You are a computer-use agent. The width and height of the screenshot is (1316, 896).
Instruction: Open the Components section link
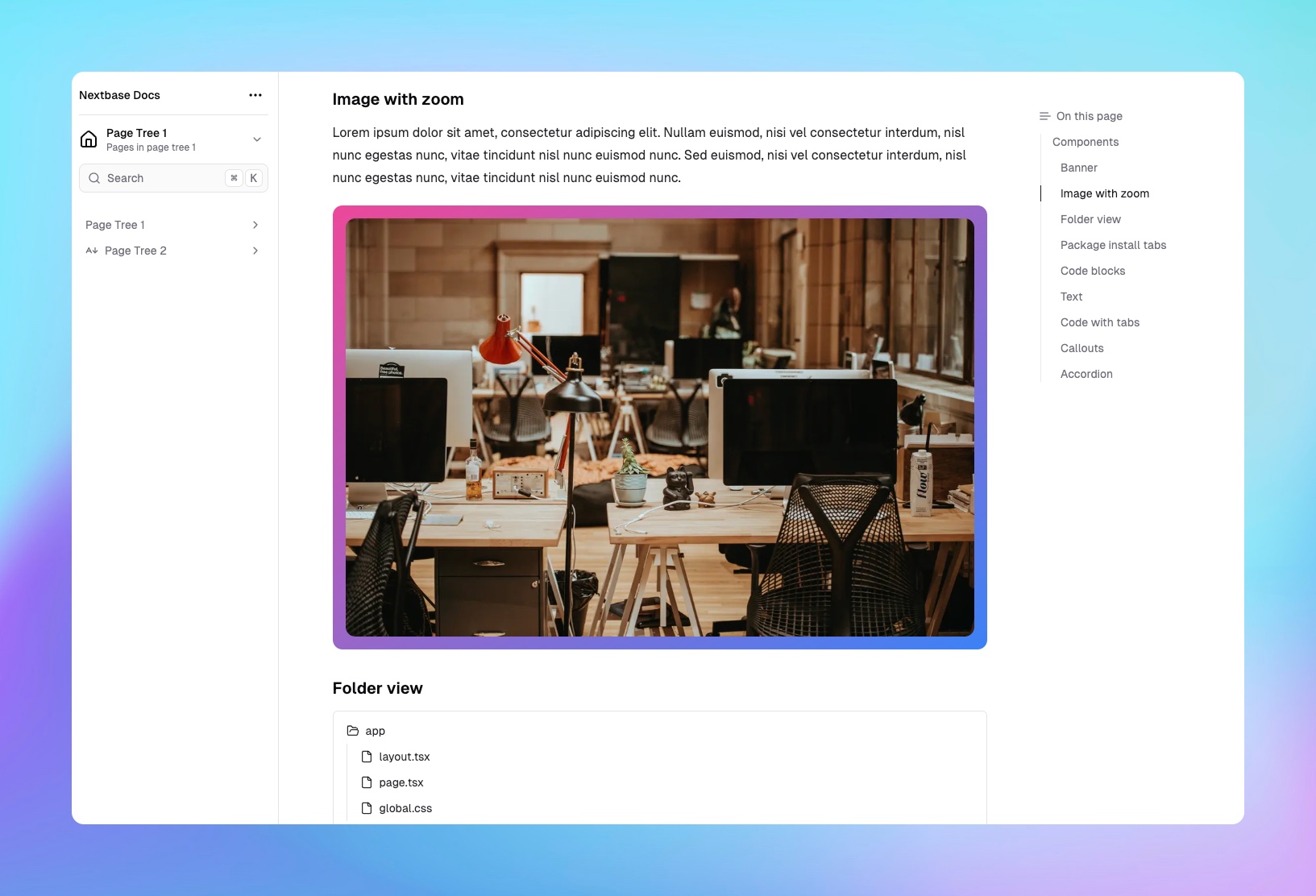tap(1085, 142)
